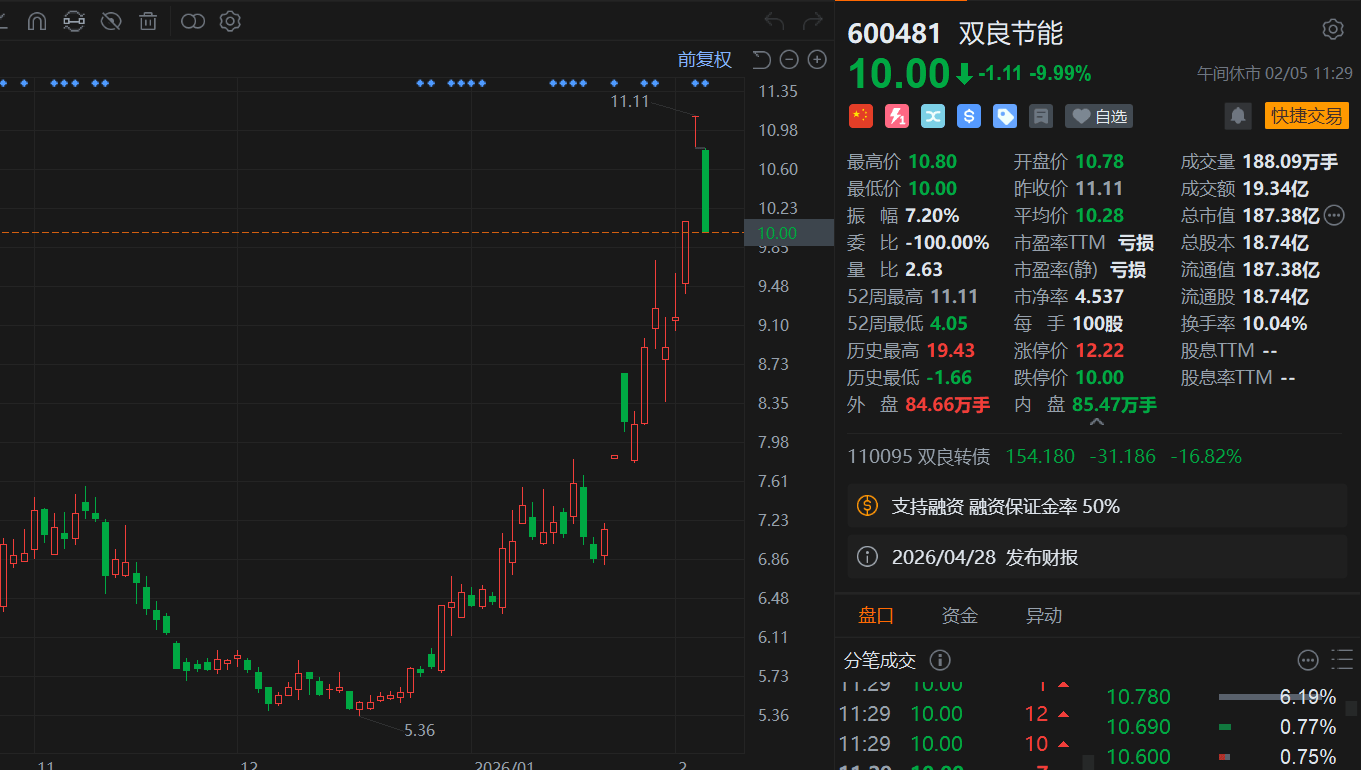Click the pink lightning margin badge
This screenshot has width=1361, height=770.
pos(897,116)
